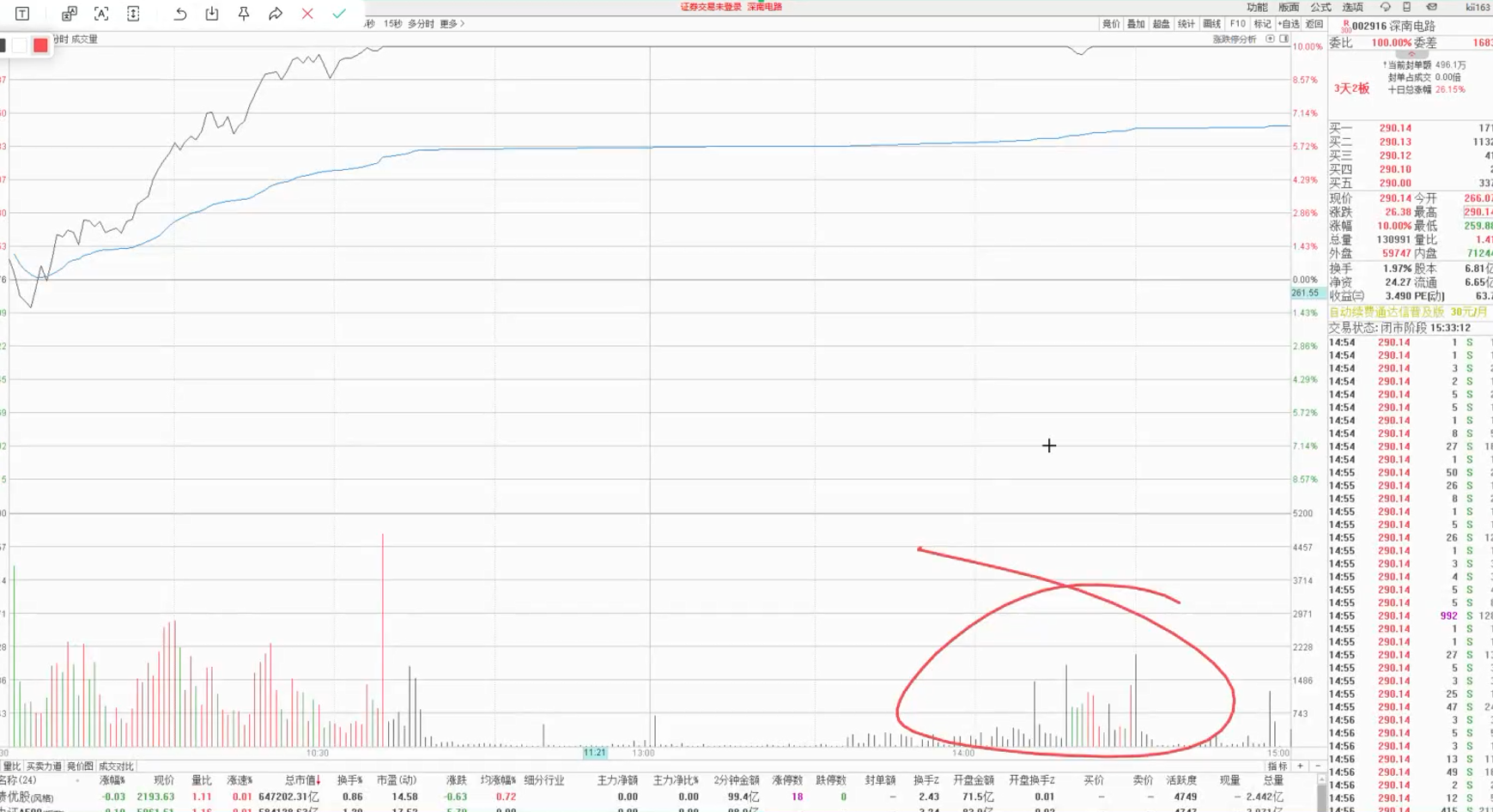1493x812 pixels.
Task: Click the translate screenshot icon
Action: 70,14
